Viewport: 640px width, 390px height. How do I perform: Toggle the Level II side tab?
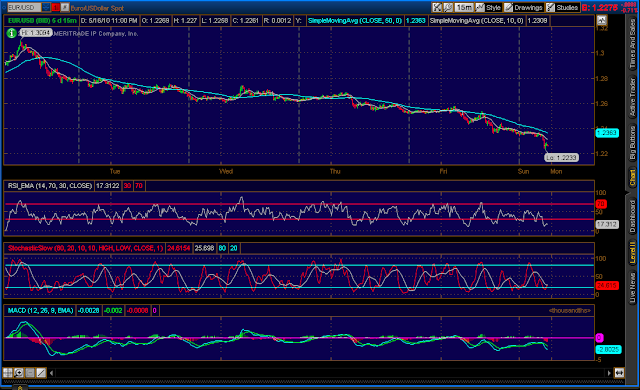tap(632, 252)
